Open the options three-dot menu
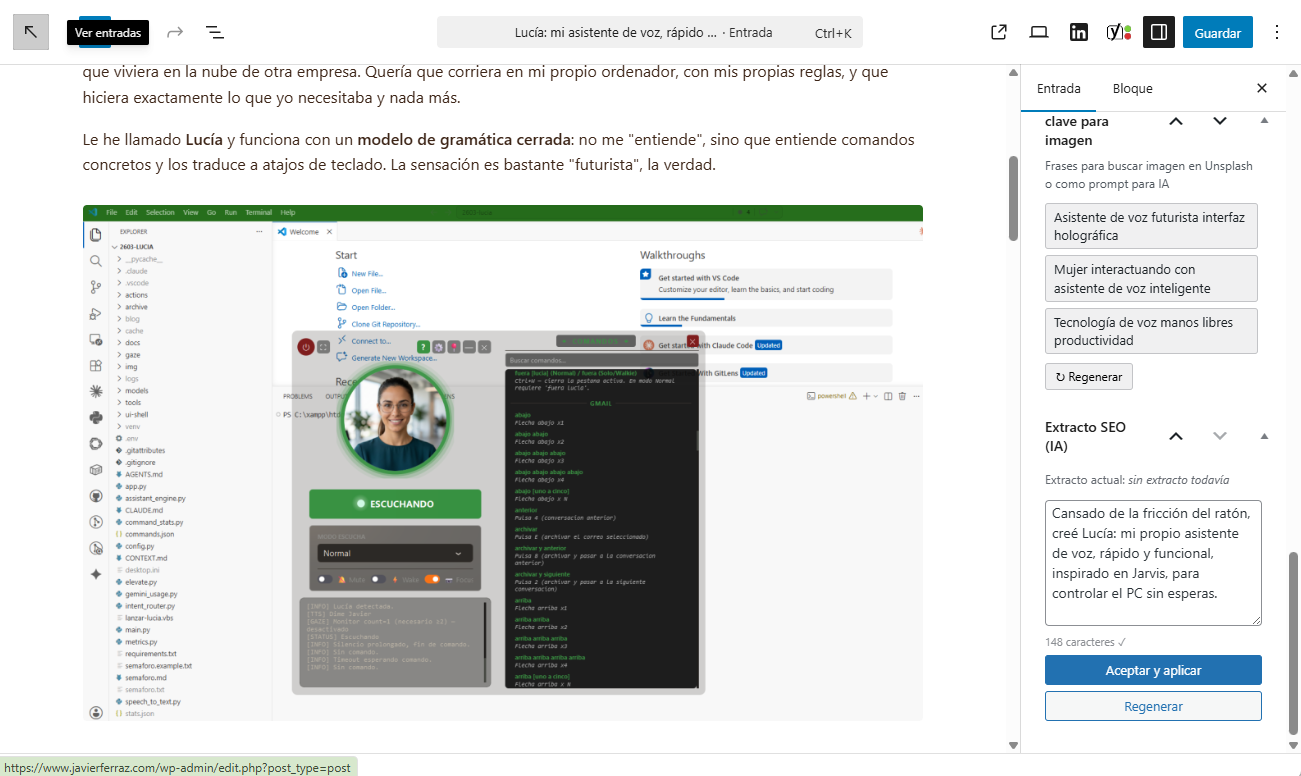 [x=1276, y=32]
